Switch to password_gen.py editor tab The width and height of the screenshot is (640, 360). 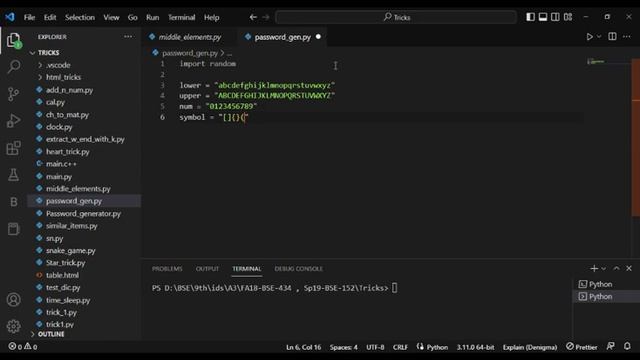coord(282,37)
